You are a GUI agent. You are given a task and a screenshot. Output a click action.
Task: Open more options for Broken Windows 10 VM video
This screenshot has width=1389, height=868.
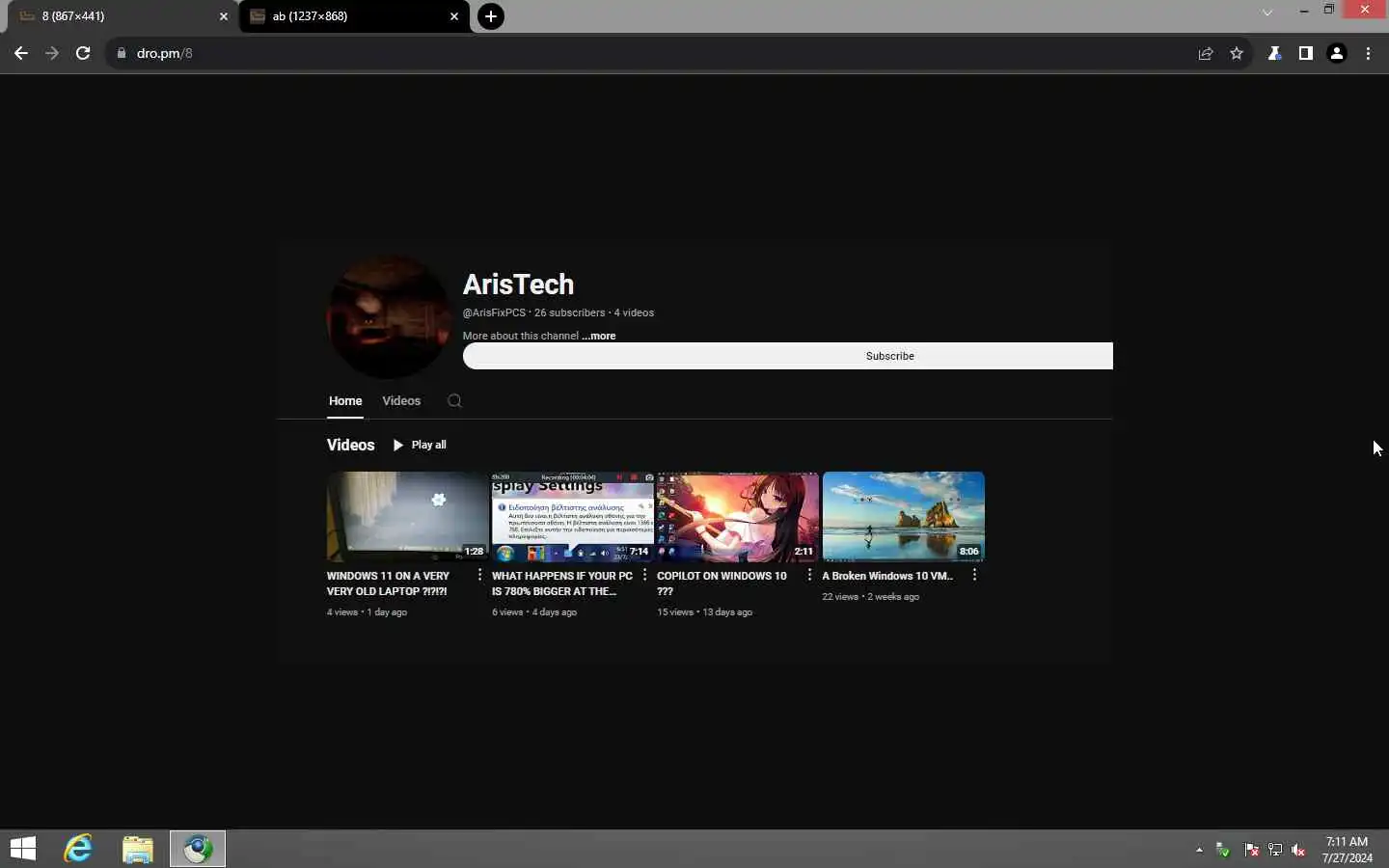click(974, 575)
